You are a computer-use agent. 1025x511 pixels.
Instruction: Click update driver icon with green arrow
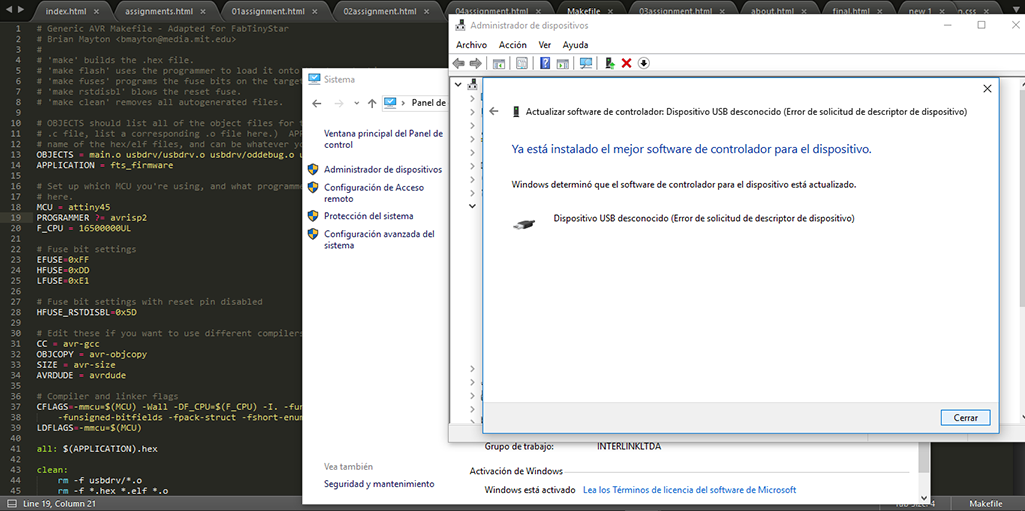point(609,63)
